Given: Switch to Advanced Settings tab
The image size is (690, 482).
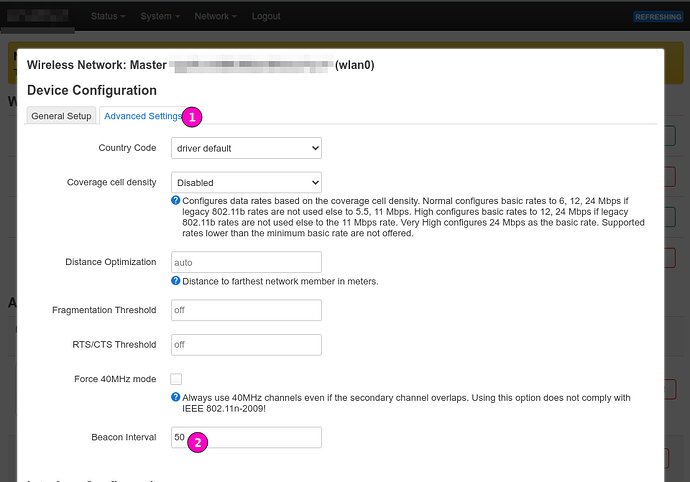Looking at the screenshot, I should (143, 116).
